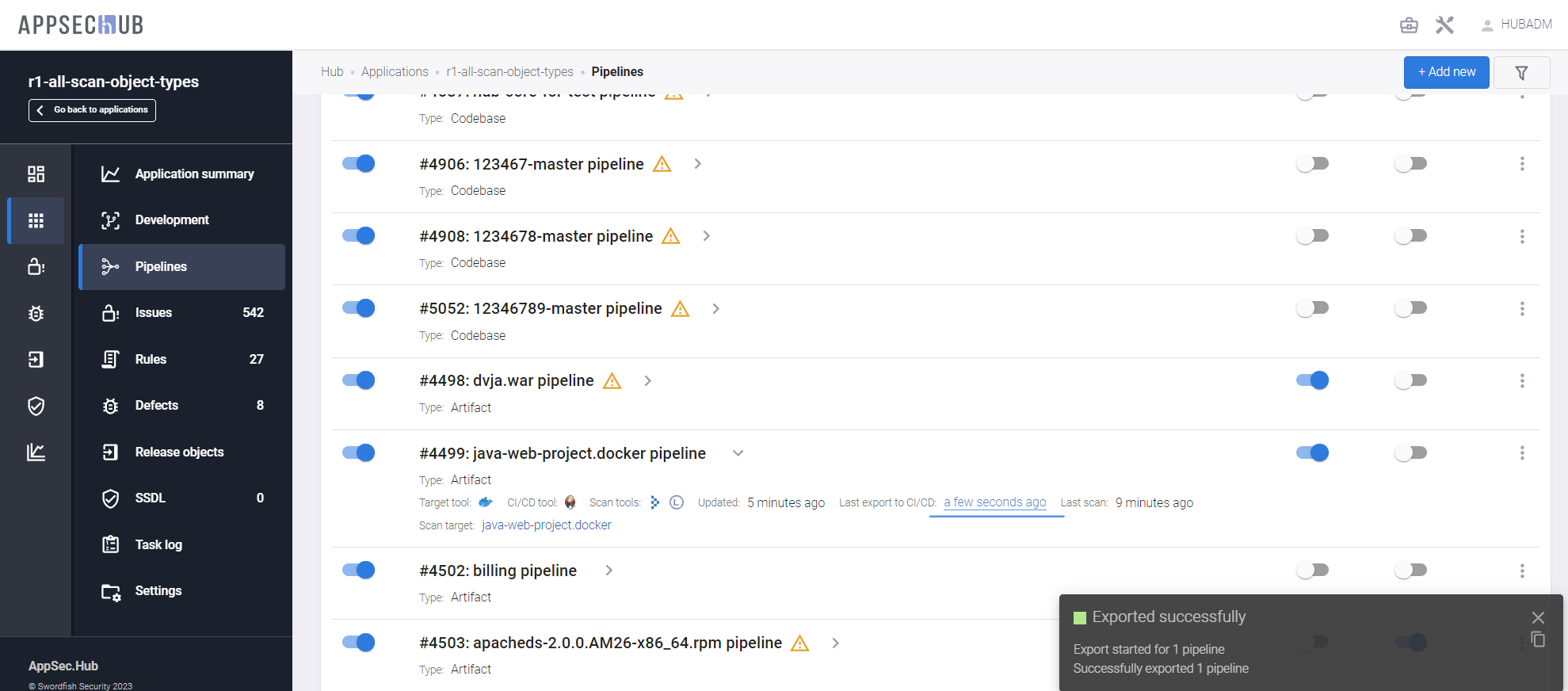
Task: Expand the #4502 billing pipeline row
Action: coord(609,571)
